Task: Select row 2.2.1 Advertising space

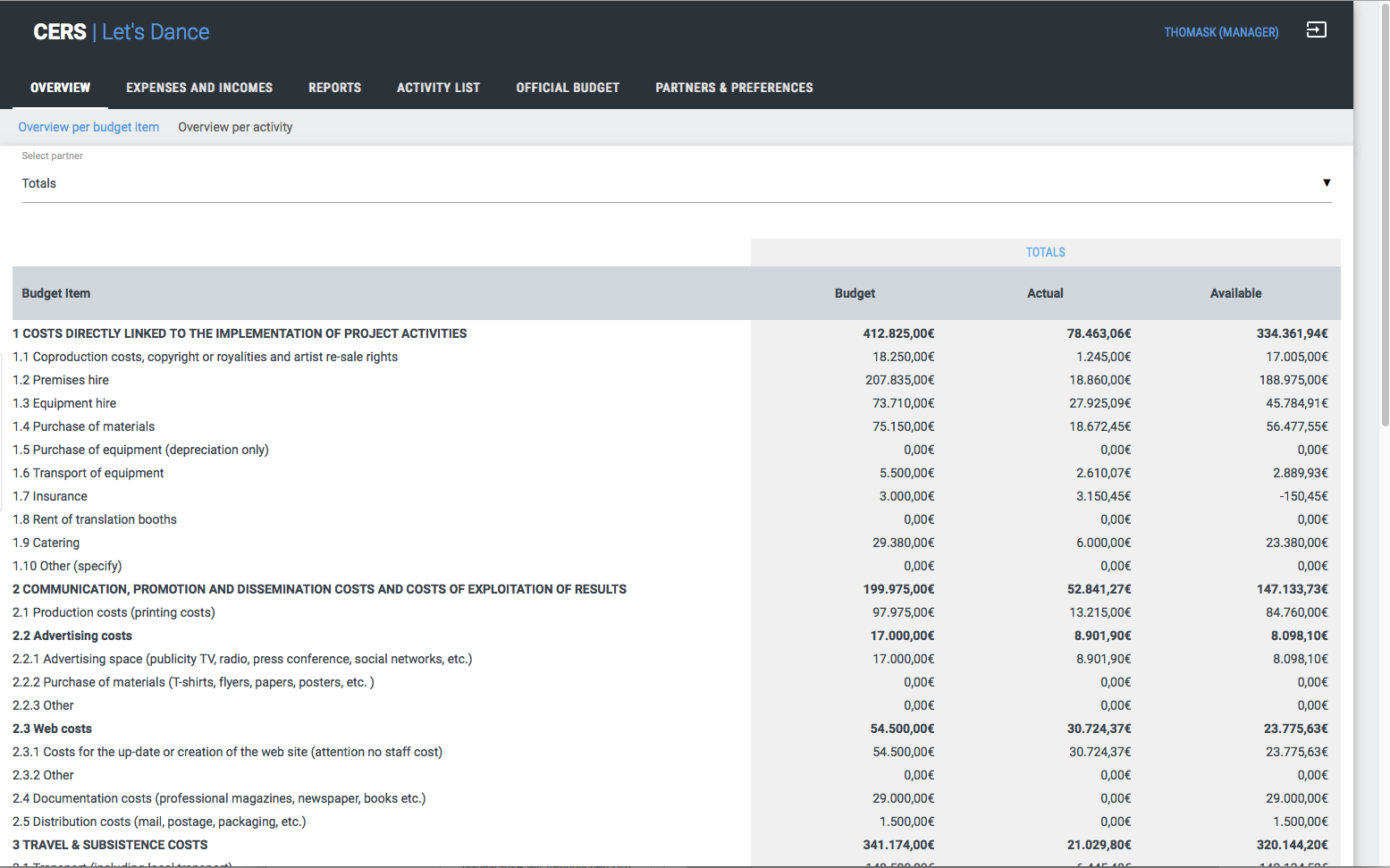Action: coord(677,659)
